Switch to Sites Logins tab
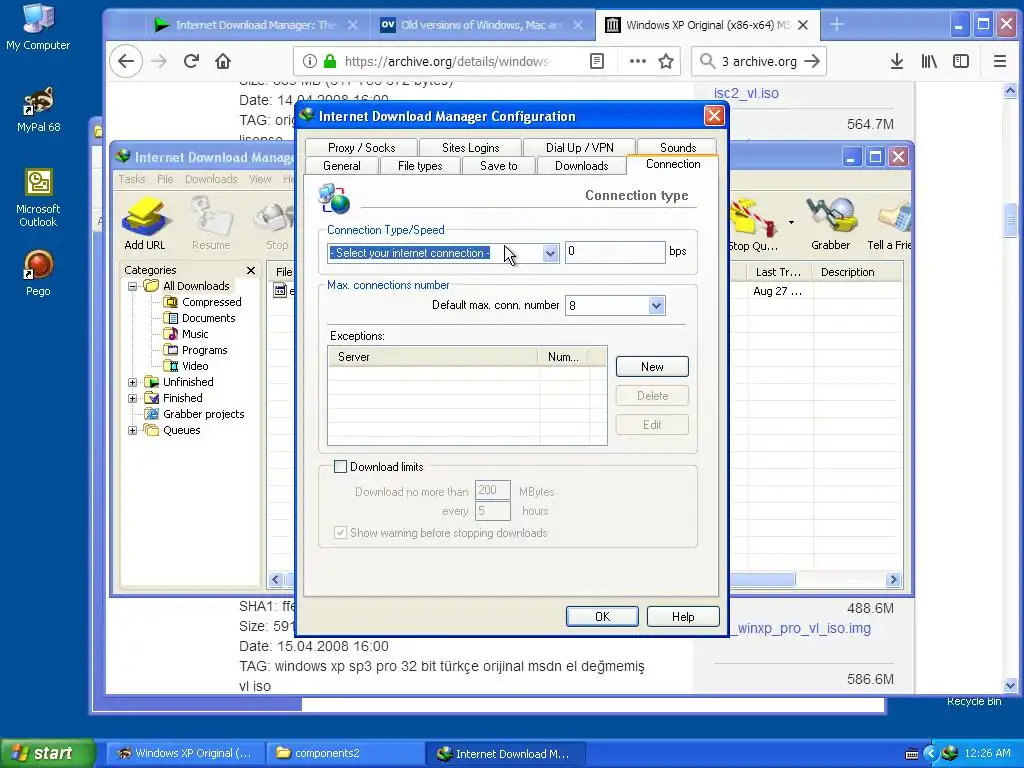 (470, 148)
